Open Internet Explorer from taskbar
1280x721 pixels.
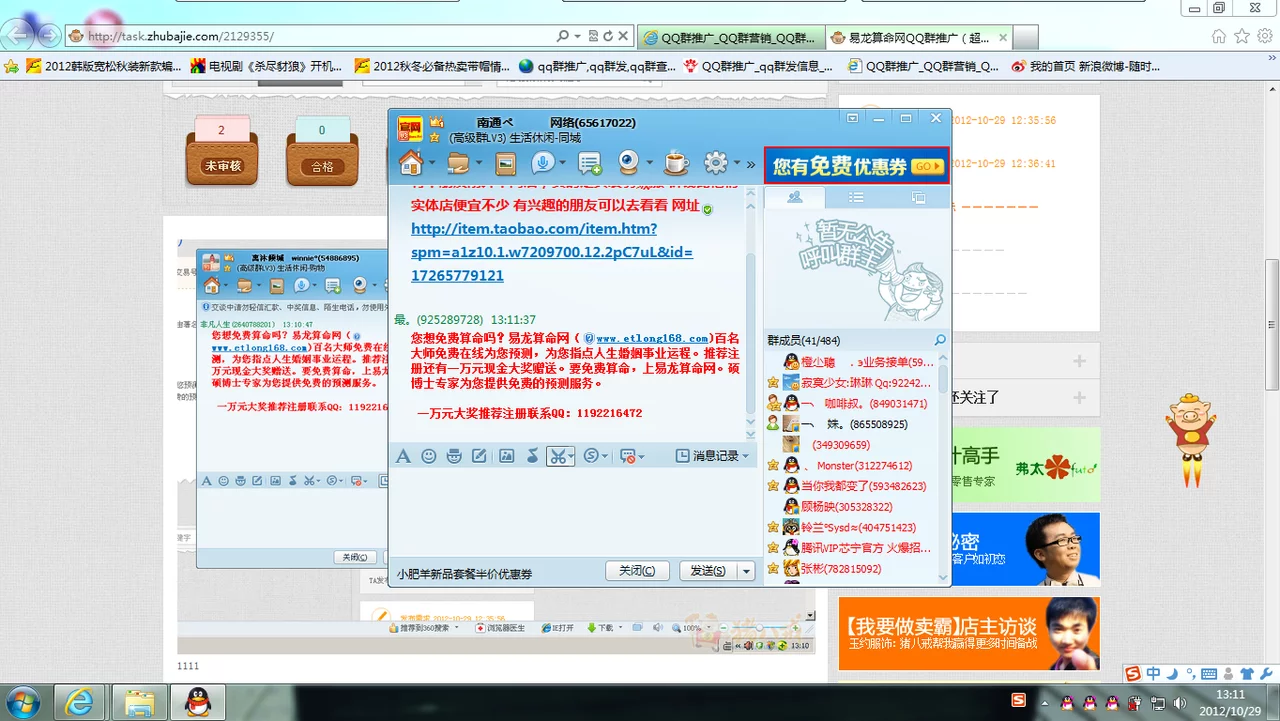pos(79,703)
